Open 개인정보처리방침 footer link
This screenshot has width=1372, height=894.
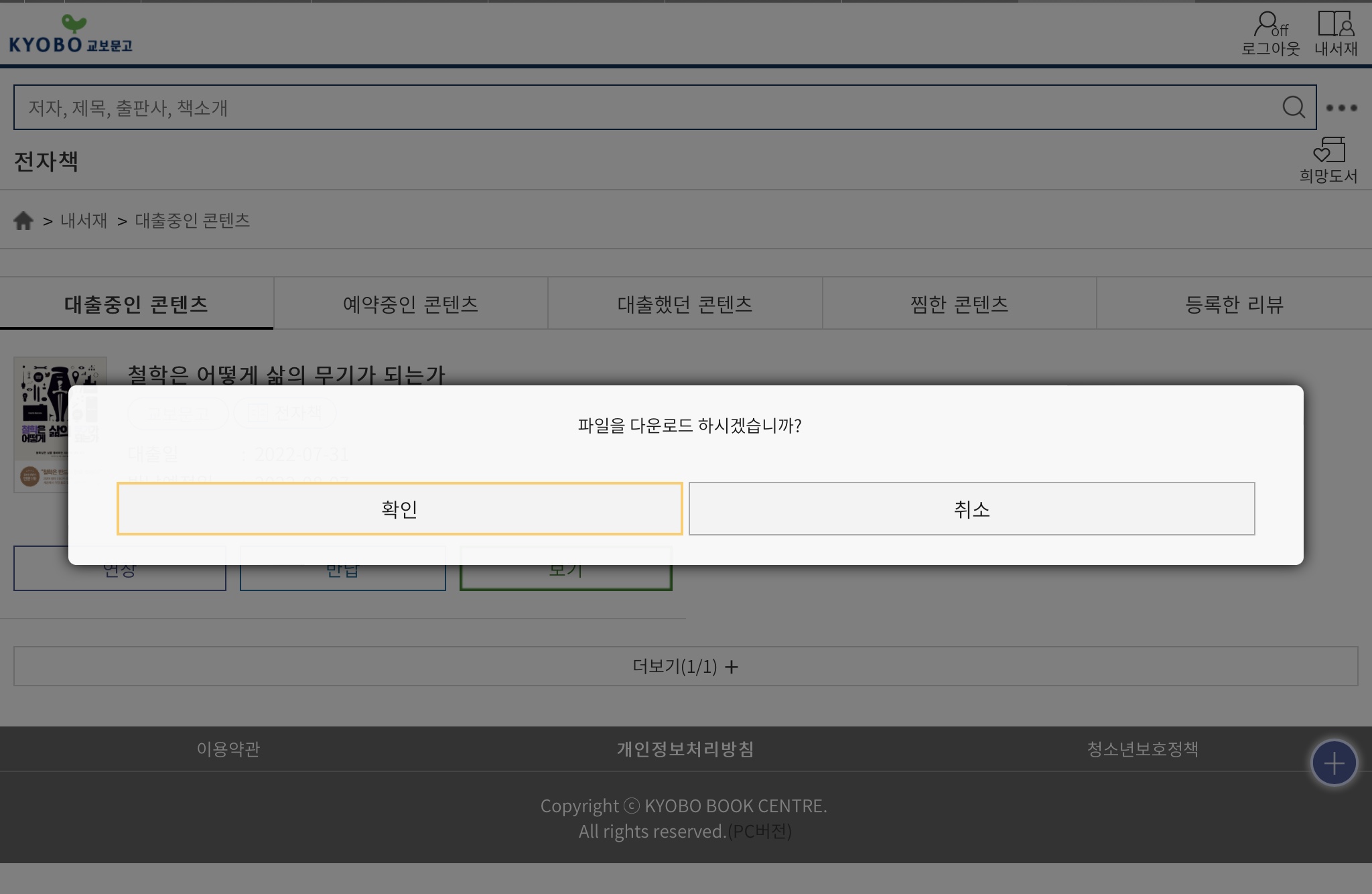pyautogui.click(x=685, y=749)
